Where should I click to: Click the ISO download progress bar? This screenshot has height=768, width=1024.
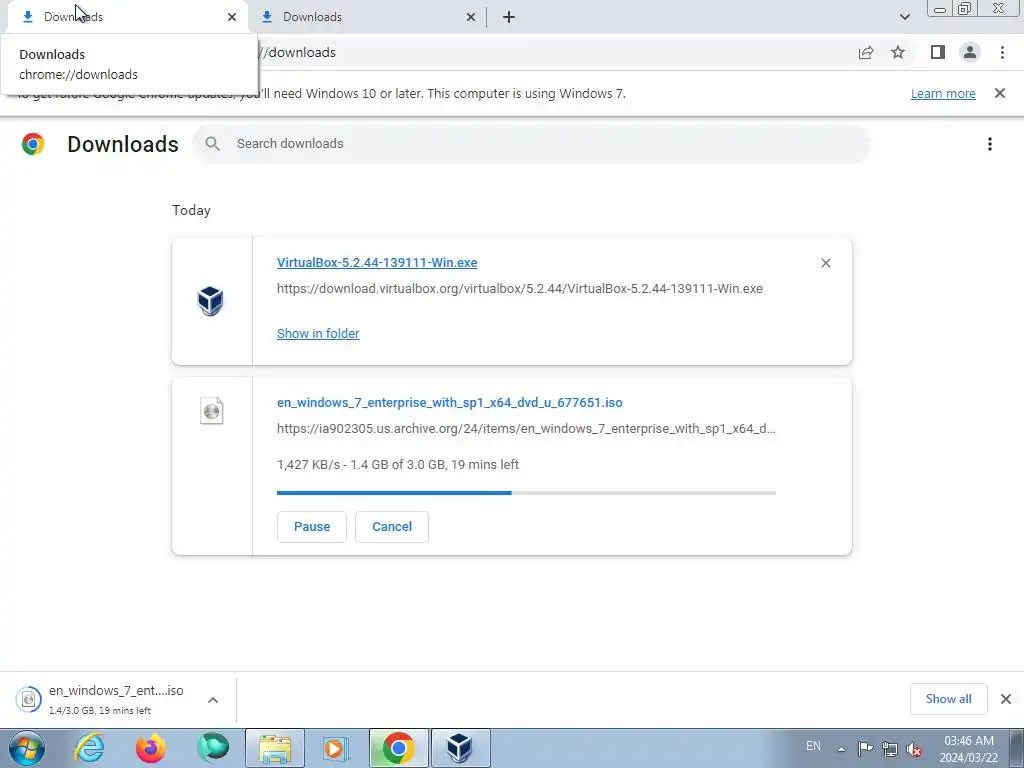[x=526, y=493]
